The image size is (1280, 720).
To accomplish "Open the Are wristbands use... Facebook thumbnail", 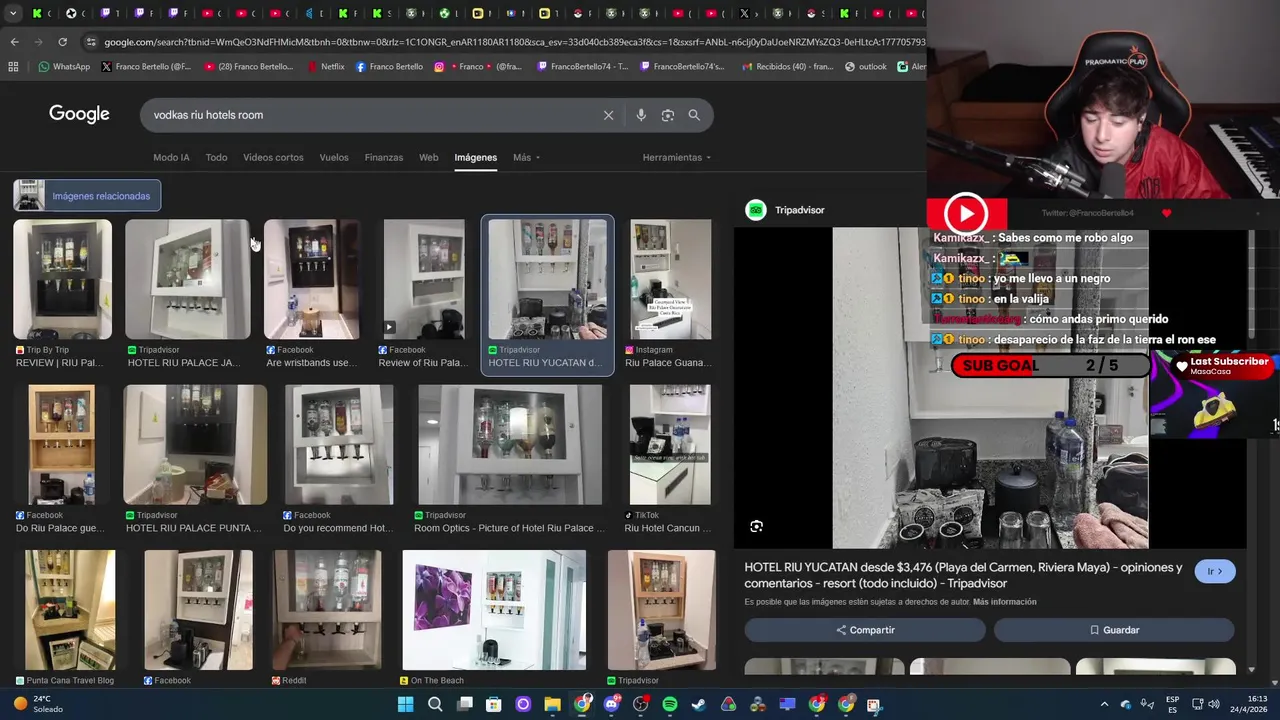I will tap(311, 280).
